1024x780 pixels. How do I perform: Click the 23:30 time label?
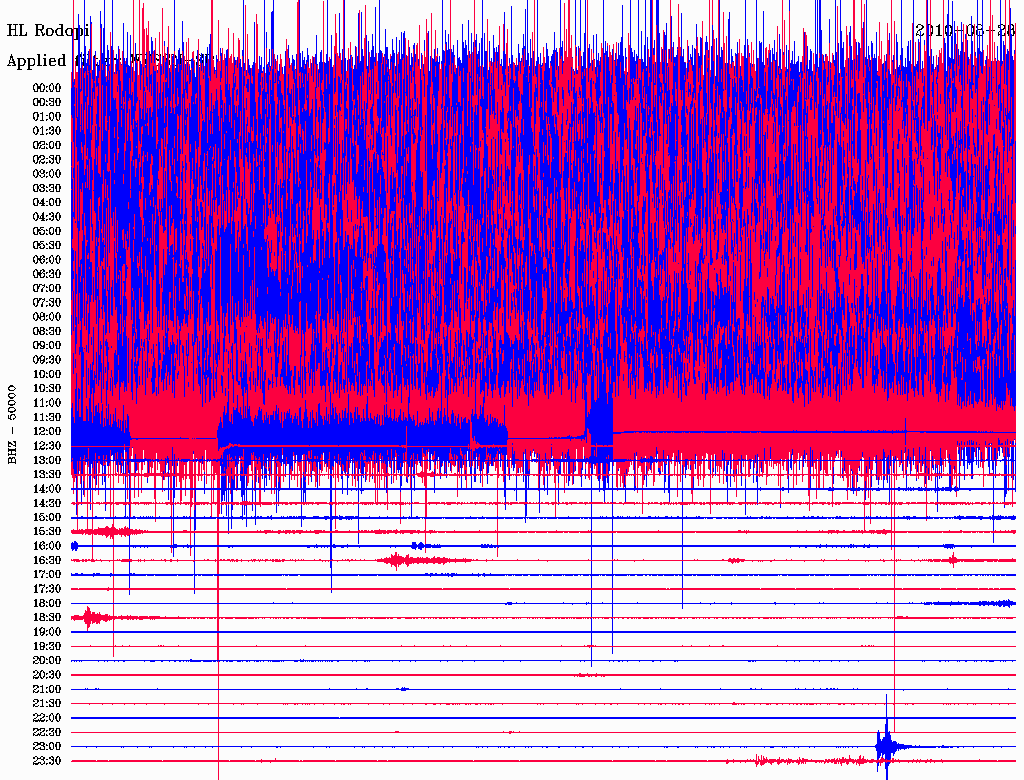[47, 761]
